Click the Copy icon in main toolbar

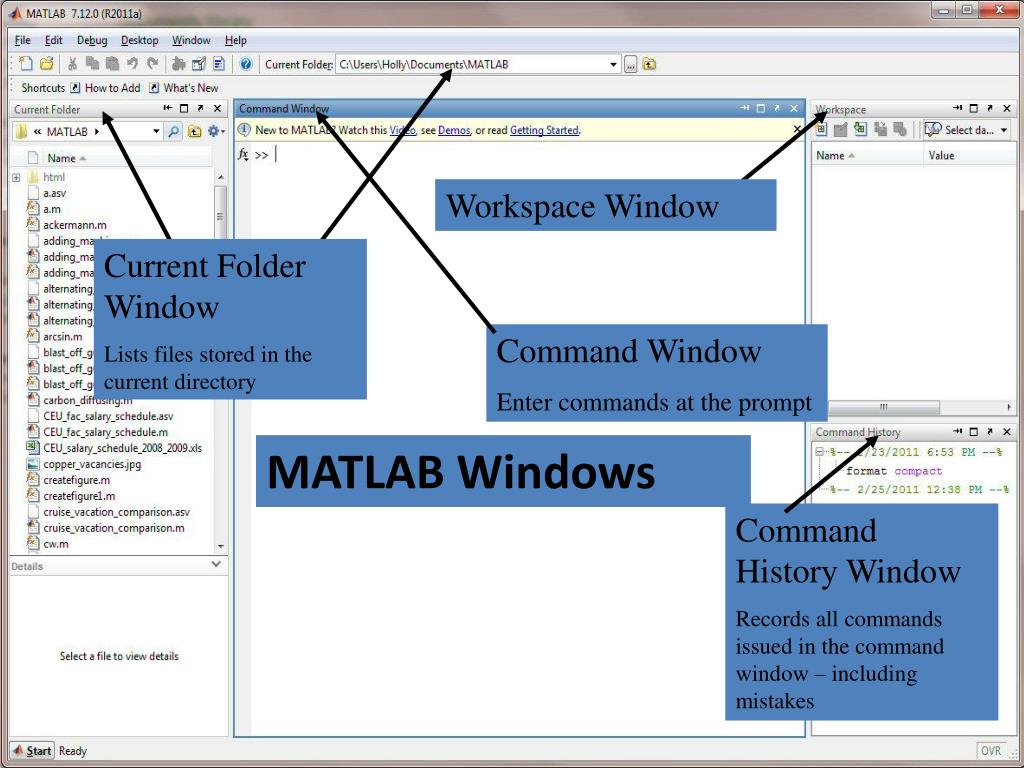93,63
